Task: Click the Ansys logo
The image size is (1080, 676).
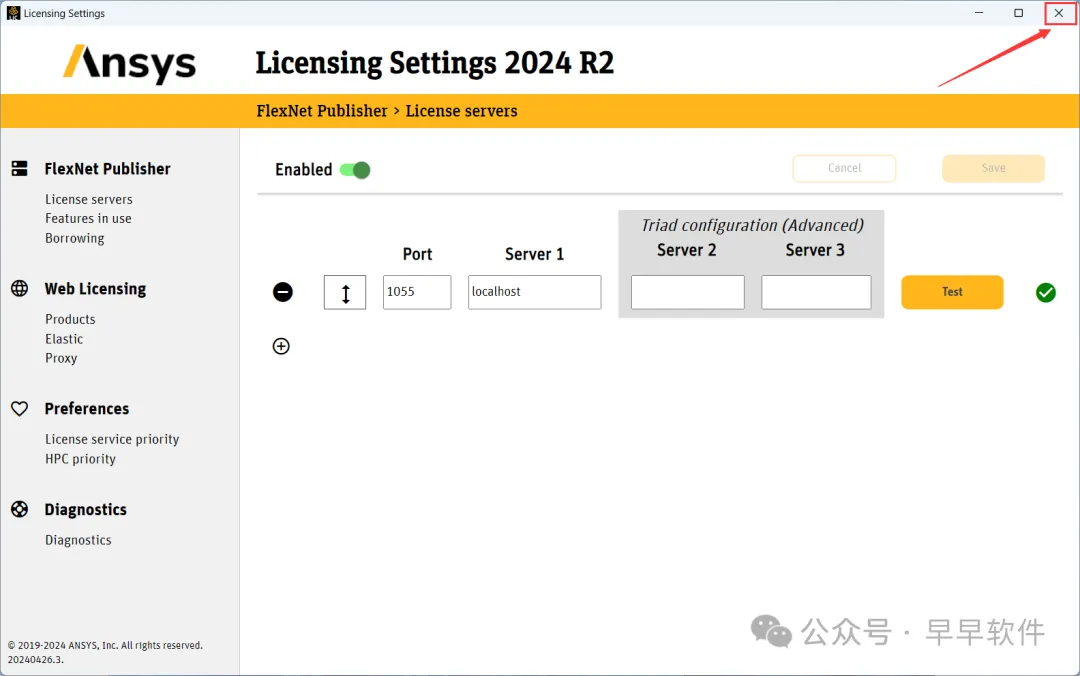Action: click(x=129, y=65)
